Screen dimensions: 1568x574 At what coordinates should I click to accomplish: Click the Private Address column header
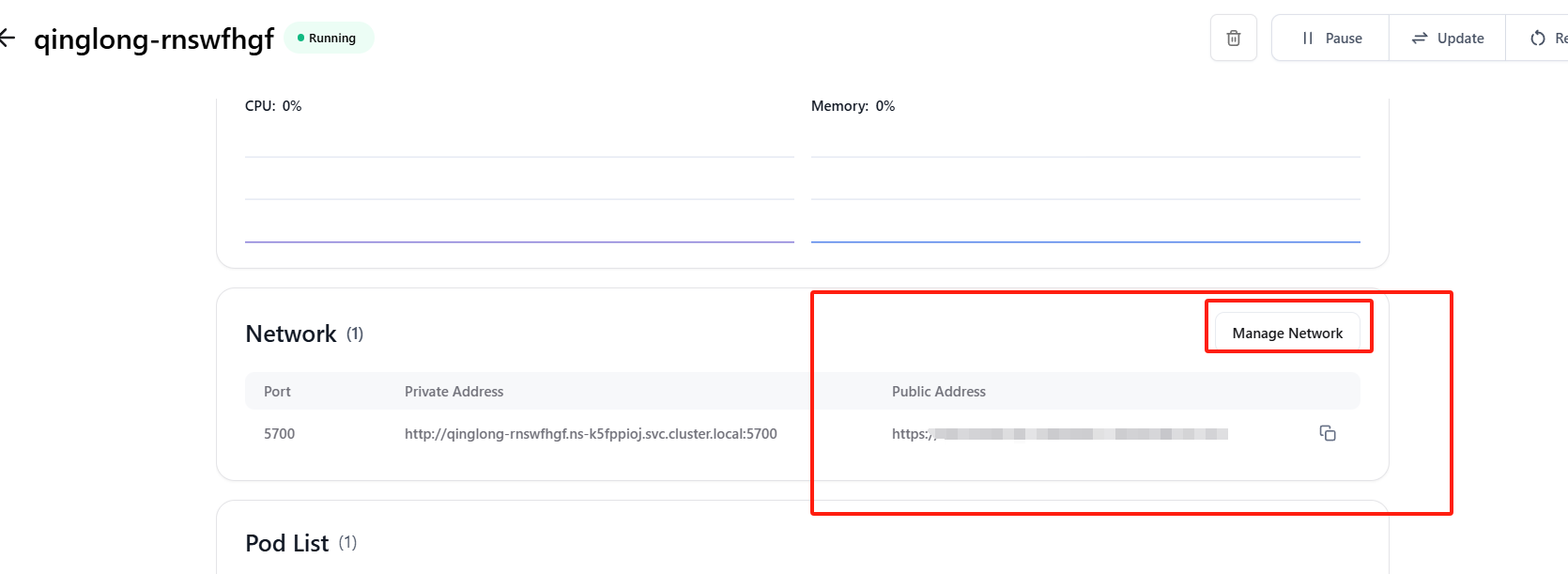453,392
